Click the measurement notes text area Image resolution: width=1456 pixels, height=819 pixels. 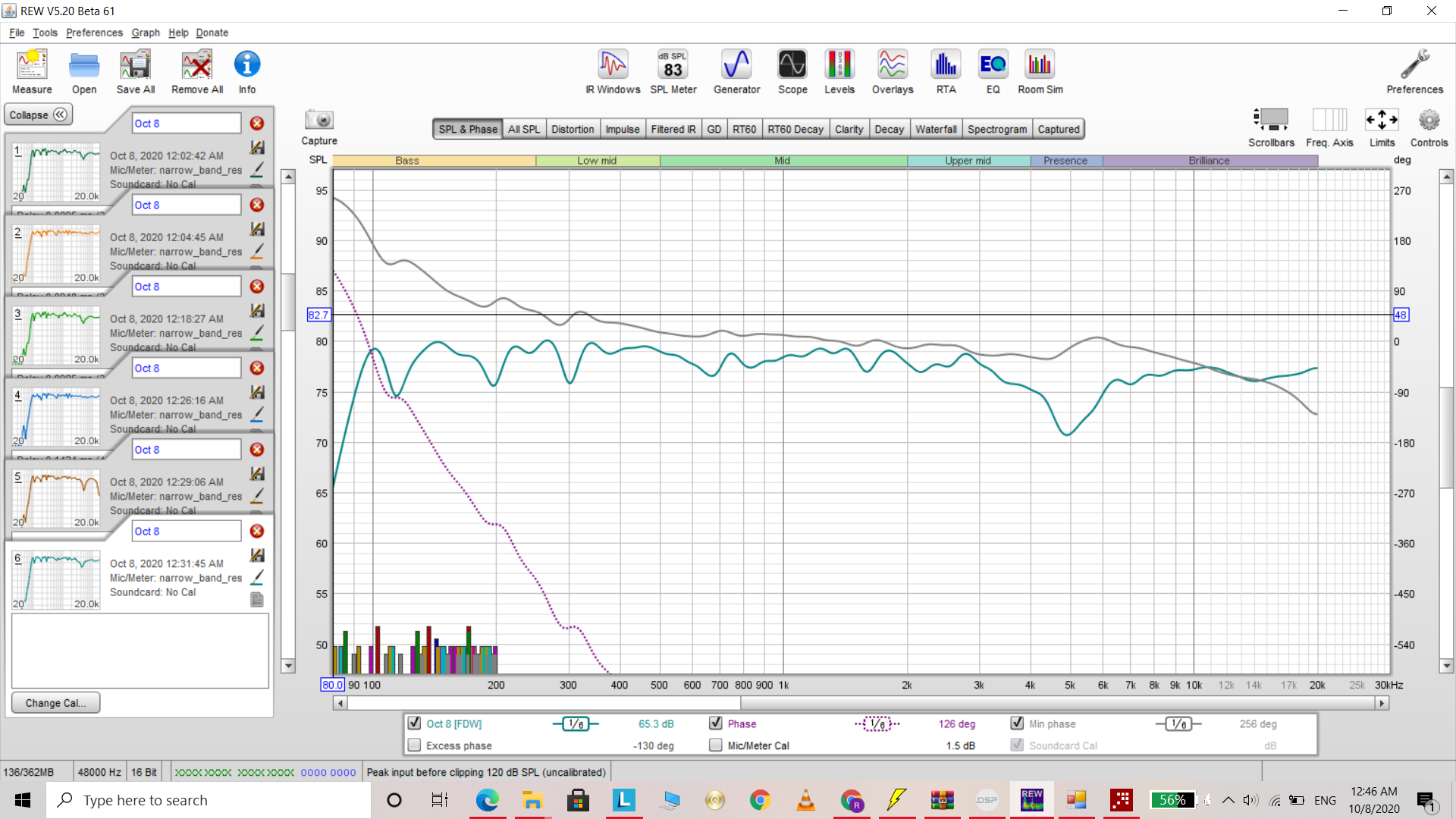140,651
